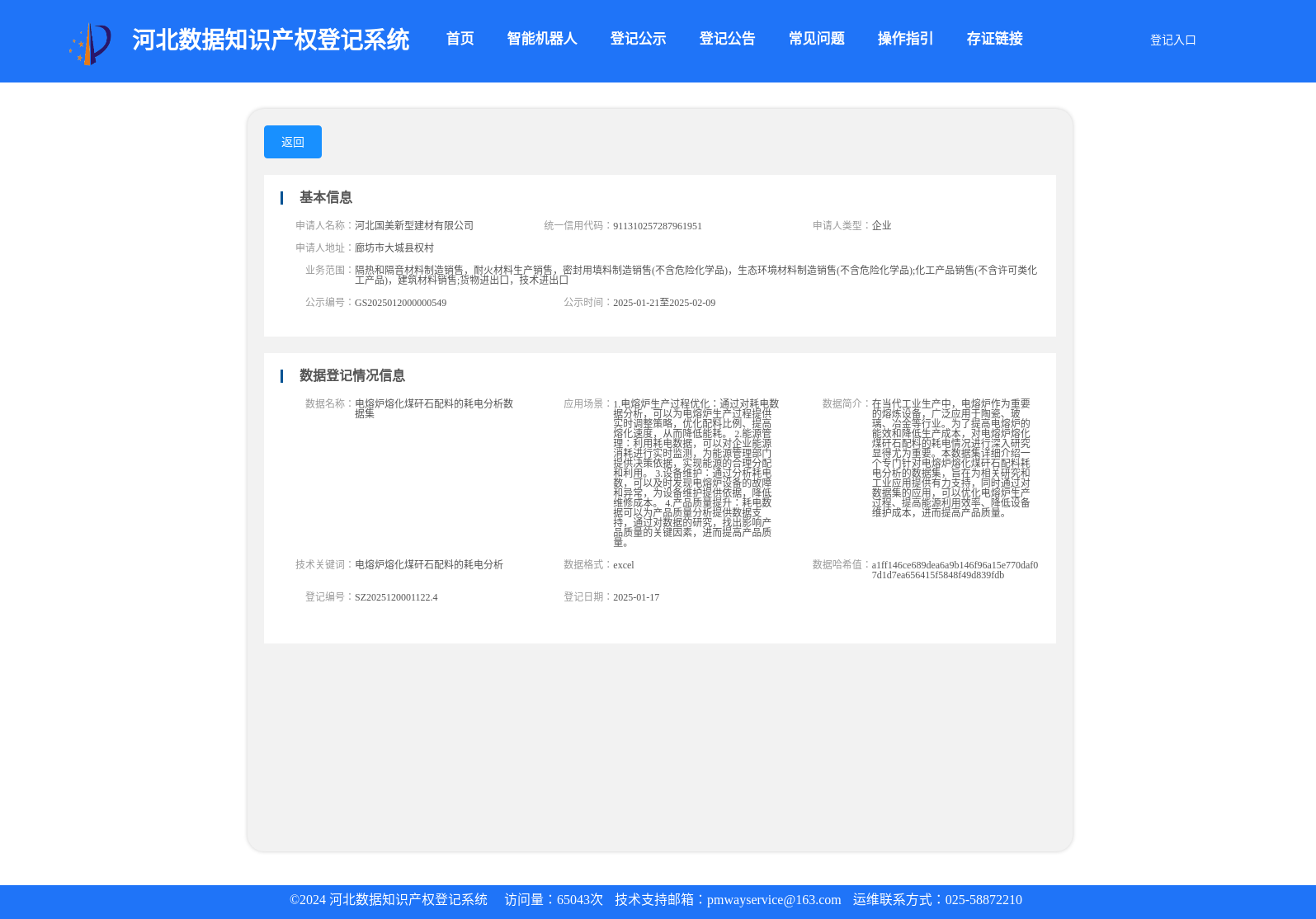
Task: Click the 业务范围 description text
Action: click(696, 275)
